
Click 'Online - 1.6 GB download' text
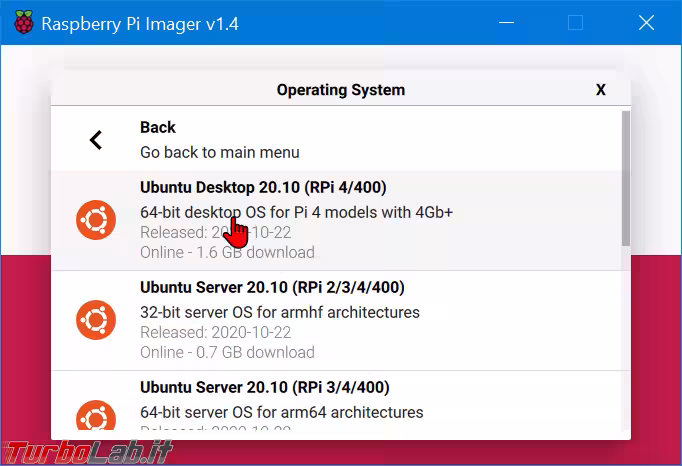point(227,252)
